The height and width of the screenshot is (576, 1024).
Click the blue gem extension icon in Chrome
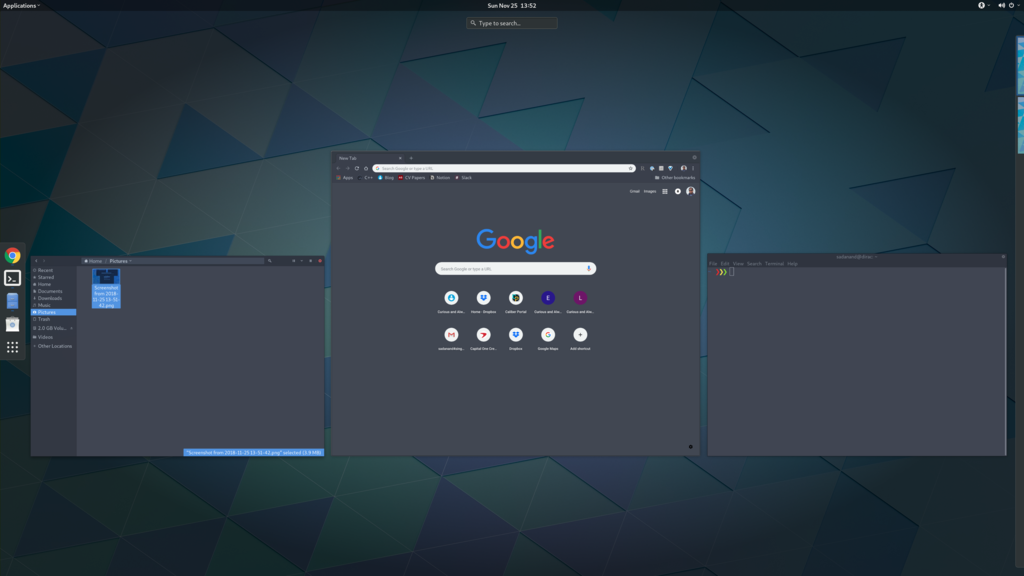click(x=670, y=168)
